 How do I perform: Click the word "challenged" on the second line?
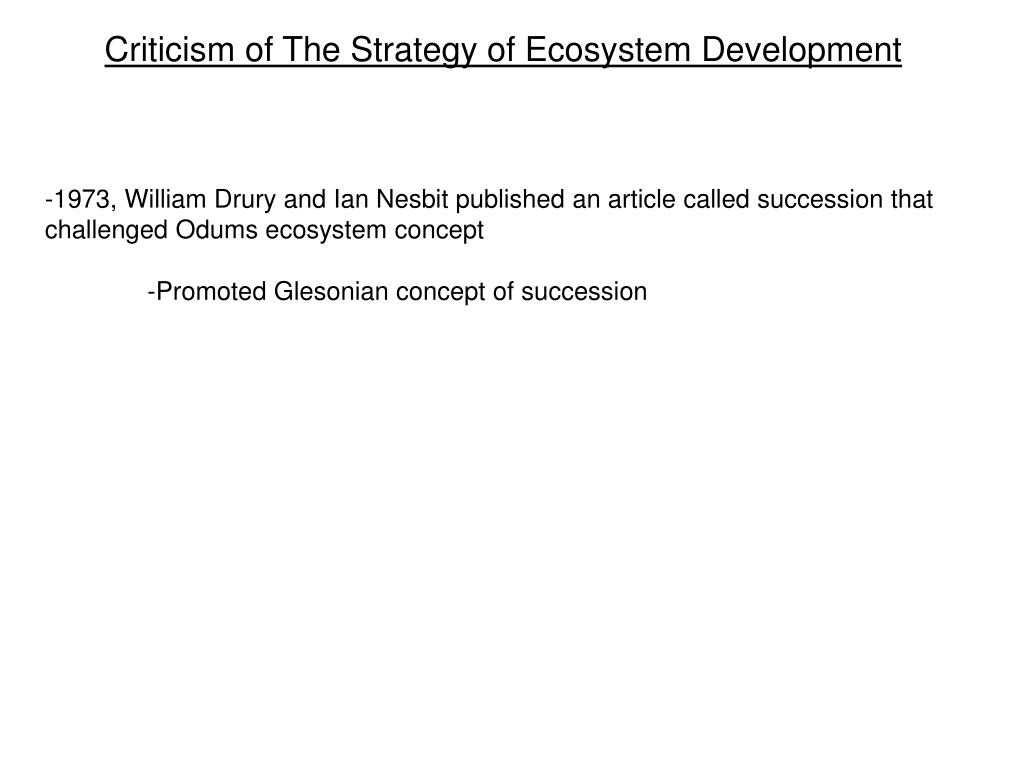click(106, 231)
